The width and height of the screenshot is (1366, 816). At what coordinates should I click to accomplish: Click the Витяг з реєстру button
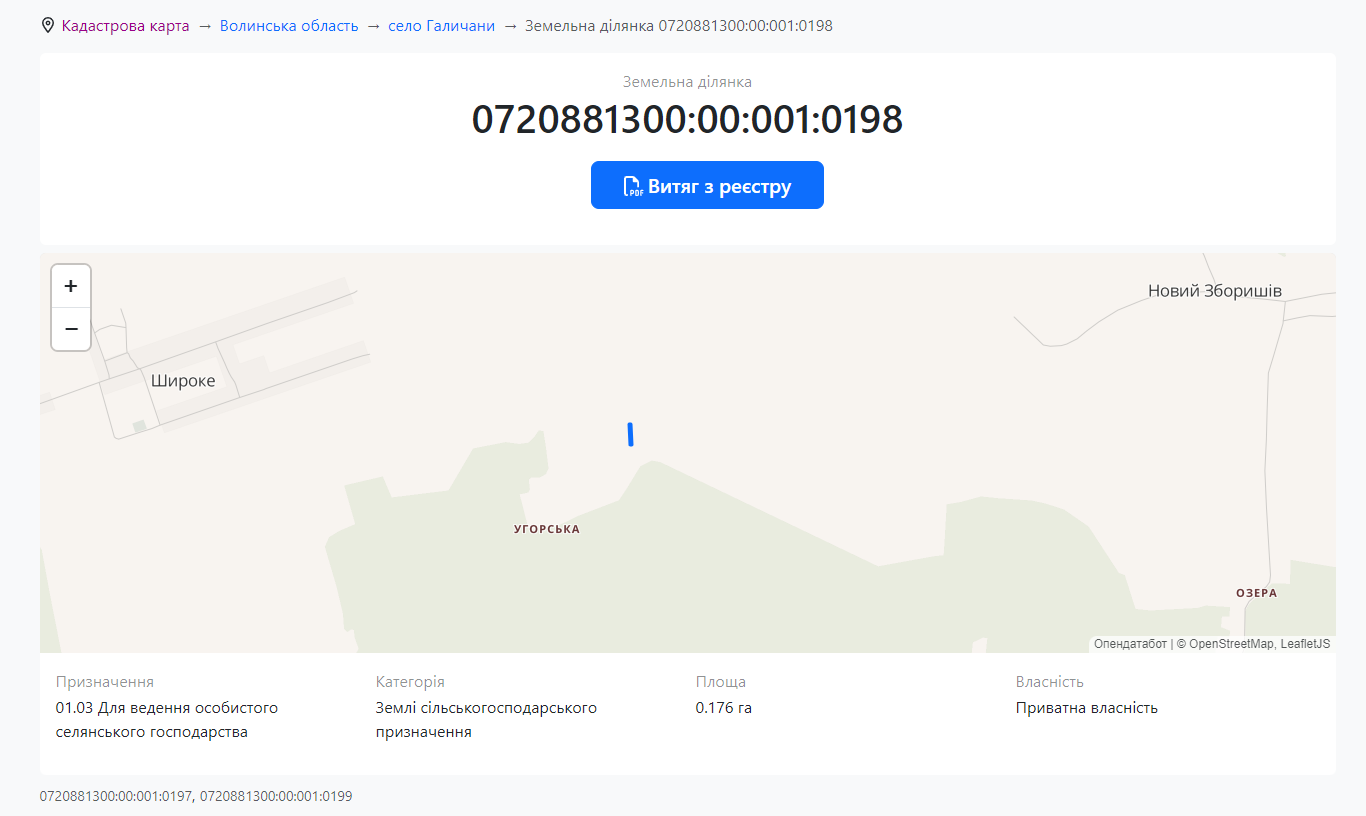pos(707,186)
